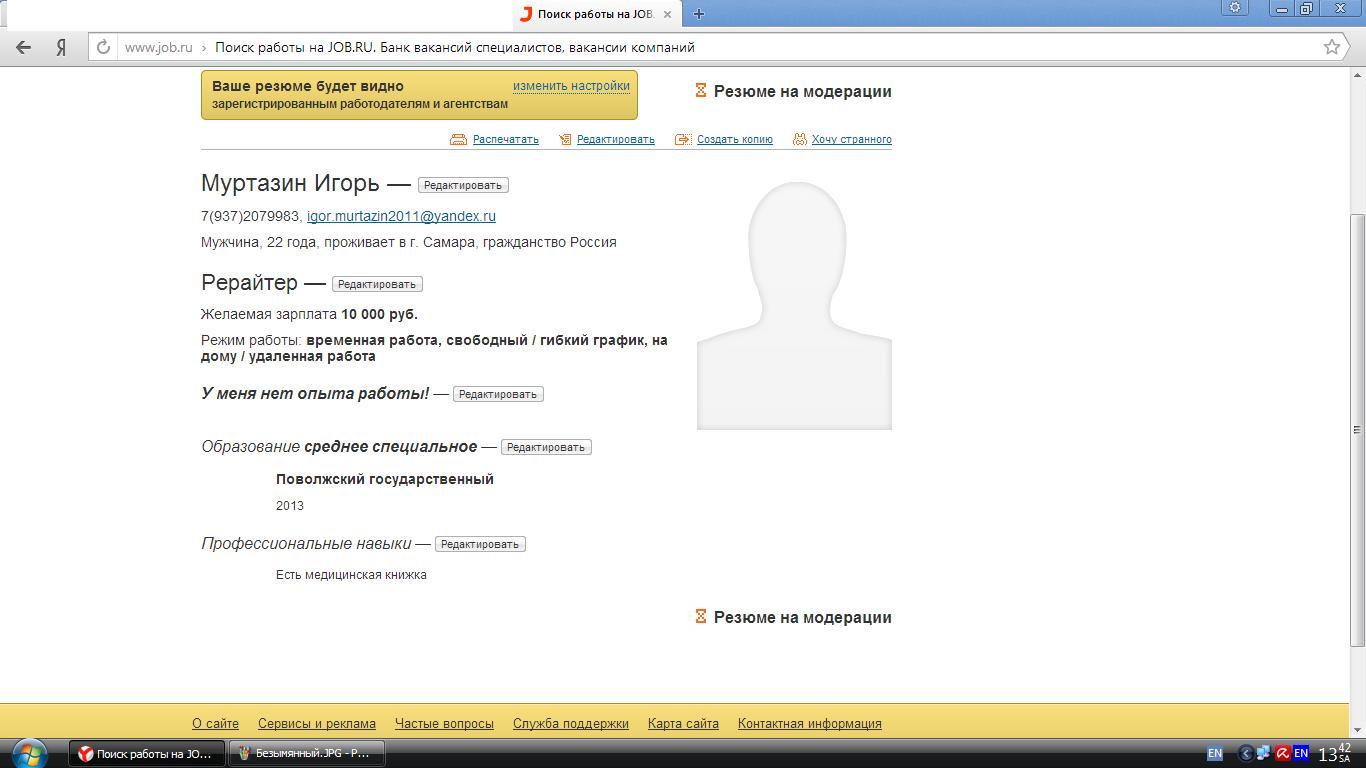
Task: Click the '10 000 руб.' salary value
Action: (379, 314)
